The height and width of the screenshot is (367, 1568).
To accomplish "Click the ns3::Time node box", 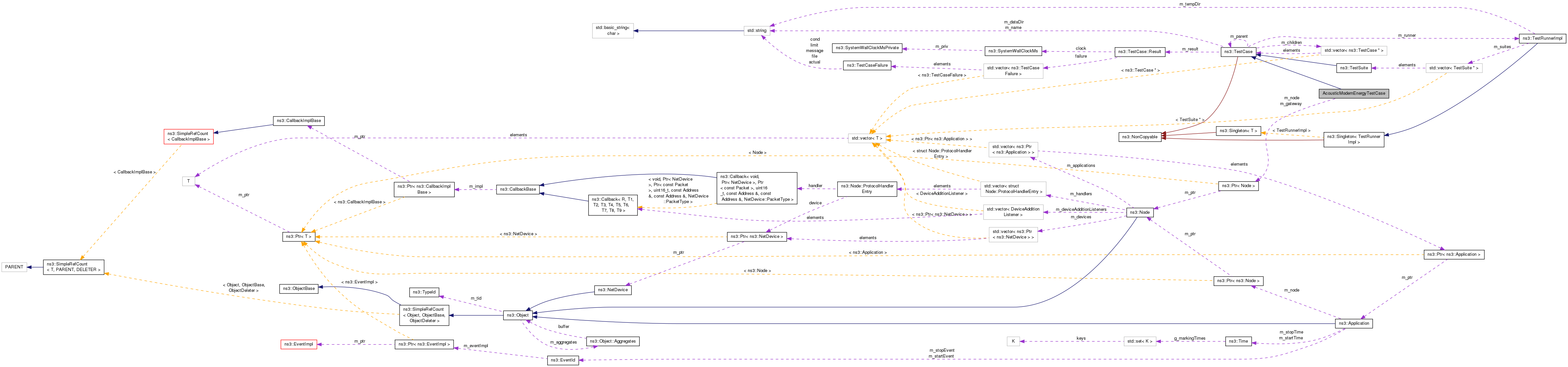I will (1238, 341).
